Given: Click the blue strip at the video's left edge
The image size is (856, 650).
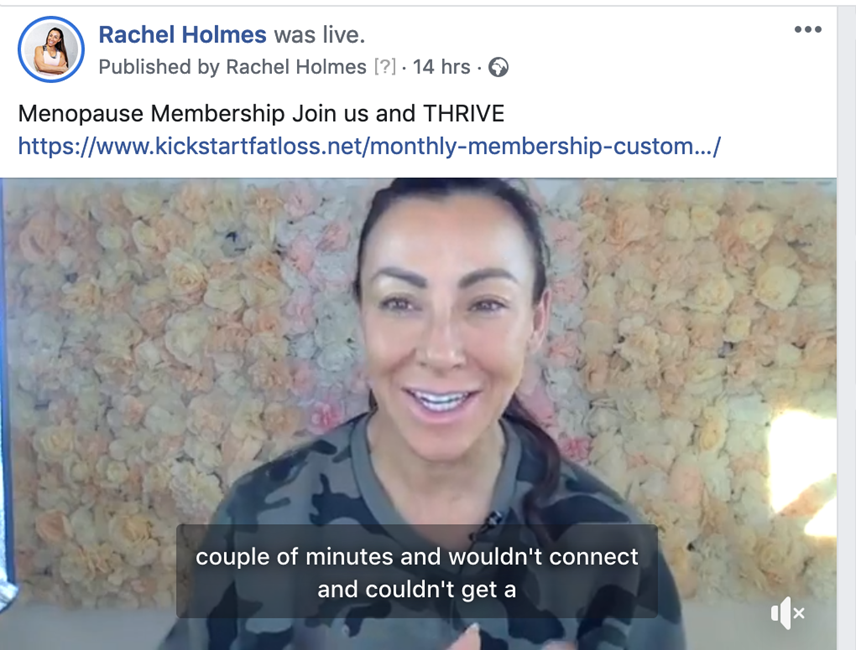Looking at the screenshot, I should pyautogui.click(x=2, y=382).
